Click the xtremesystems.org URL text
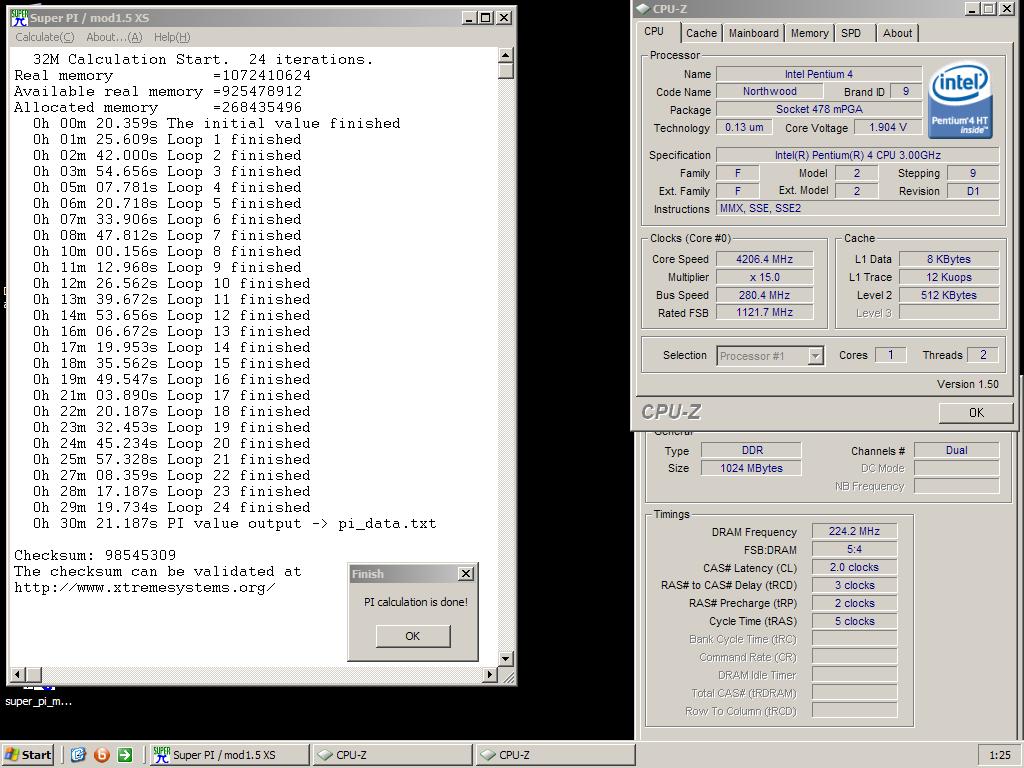This screenshot has height=768, width=1024. pos(144,587)
